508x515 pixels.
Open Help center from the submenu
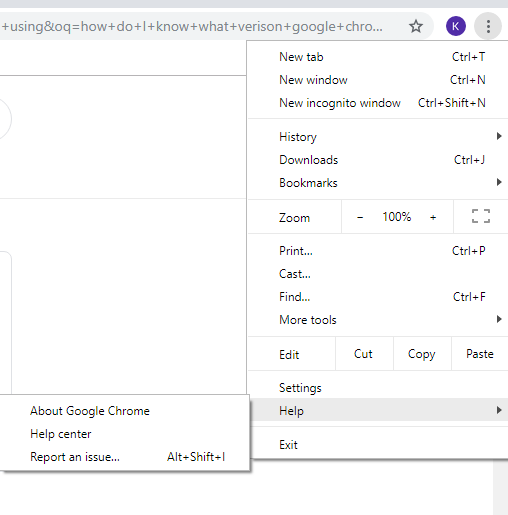(125, 434)
